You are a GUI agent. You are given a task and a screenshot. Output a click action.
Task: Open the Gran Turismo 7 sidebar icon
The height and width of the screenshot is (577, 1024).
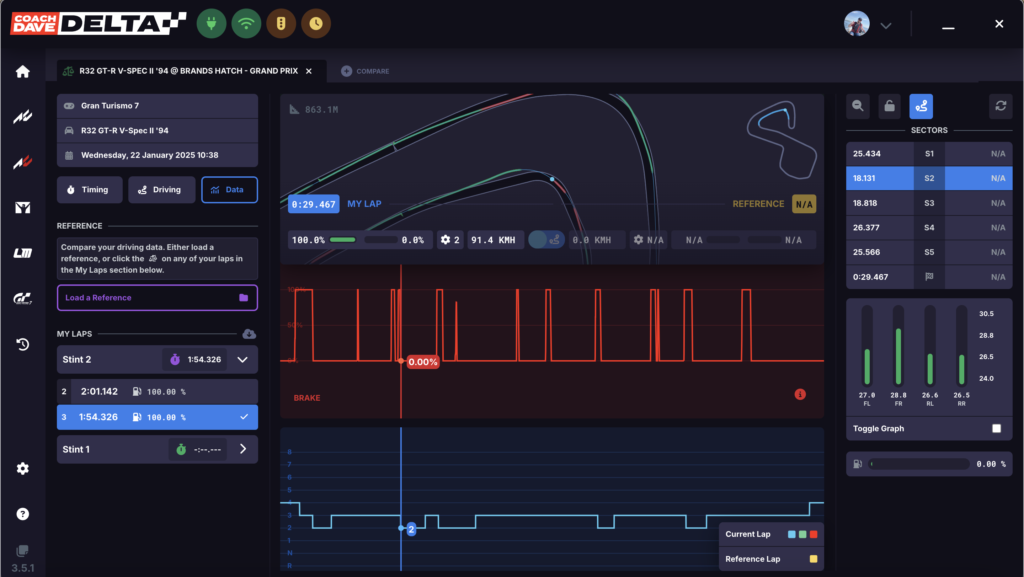point(23,298)
